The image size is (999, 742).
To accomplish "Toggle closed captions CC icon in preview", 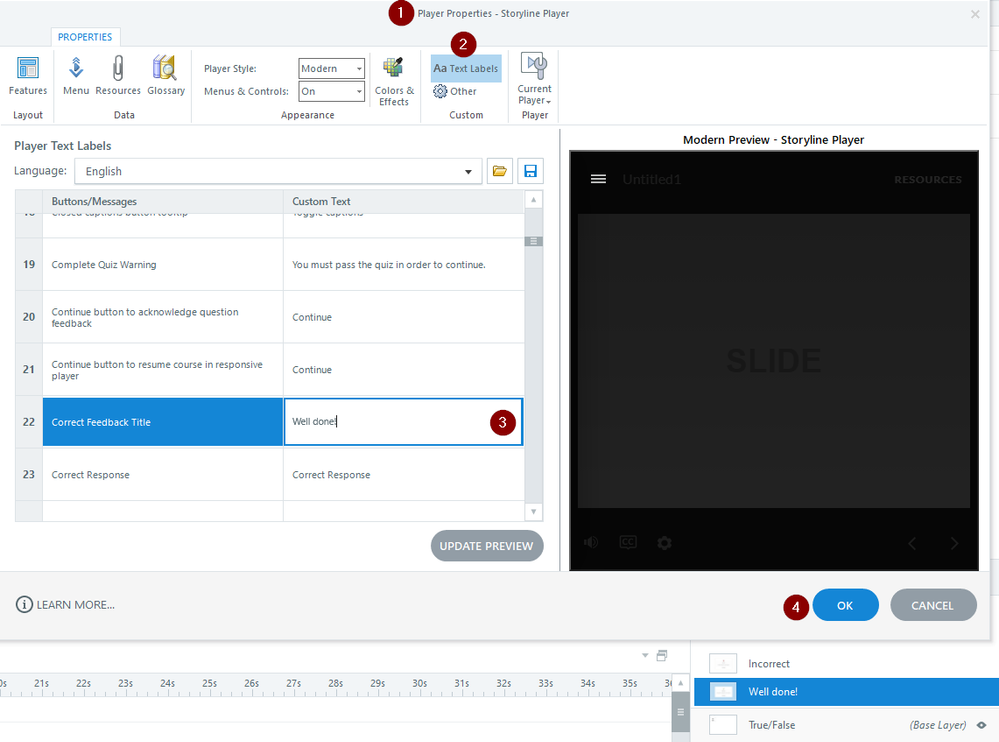I will 628,542.
